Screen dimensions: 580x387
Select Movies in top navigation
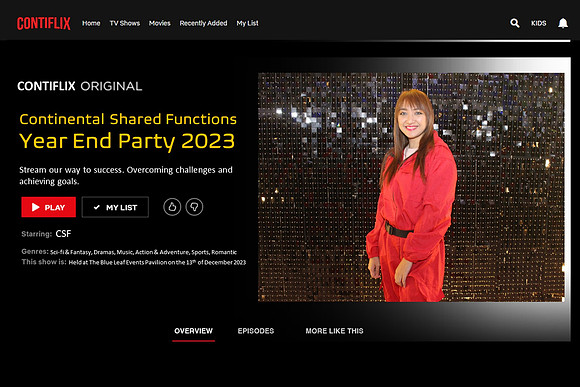[x=159, y=23]
